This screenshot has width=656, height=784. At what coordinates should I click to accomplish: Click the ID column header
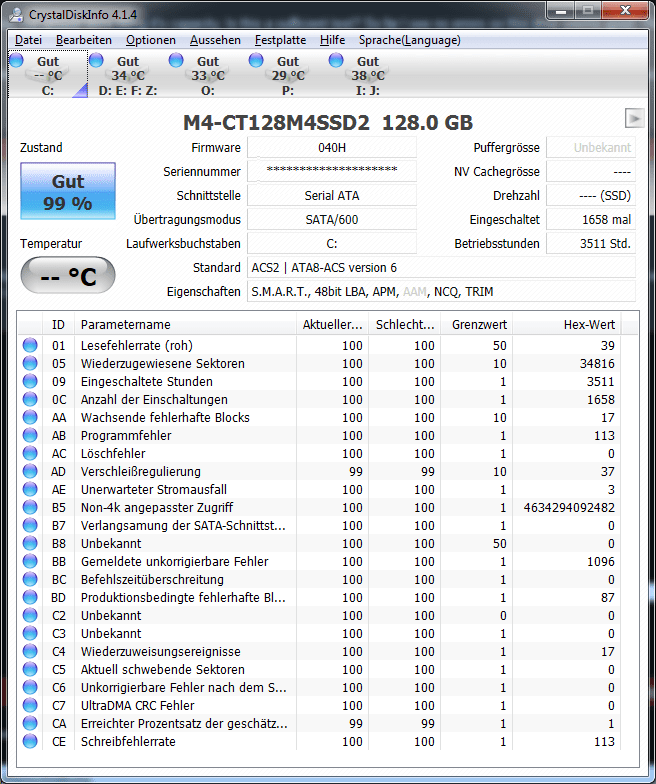point(58,324)
